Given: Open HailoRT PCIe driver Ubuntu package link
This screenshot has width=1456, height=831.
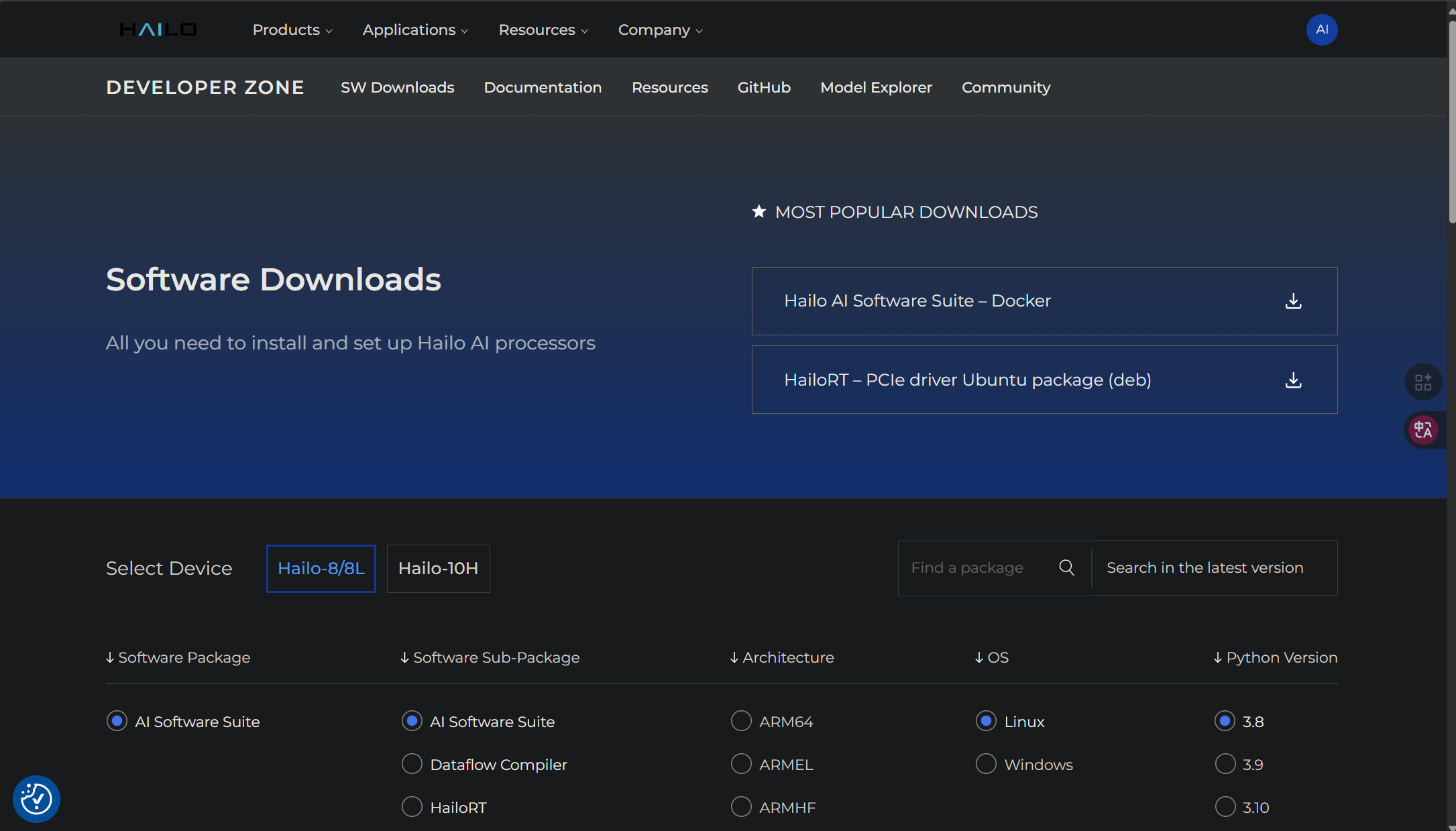Looking at the screenshot, I should tap(1044, 380).
